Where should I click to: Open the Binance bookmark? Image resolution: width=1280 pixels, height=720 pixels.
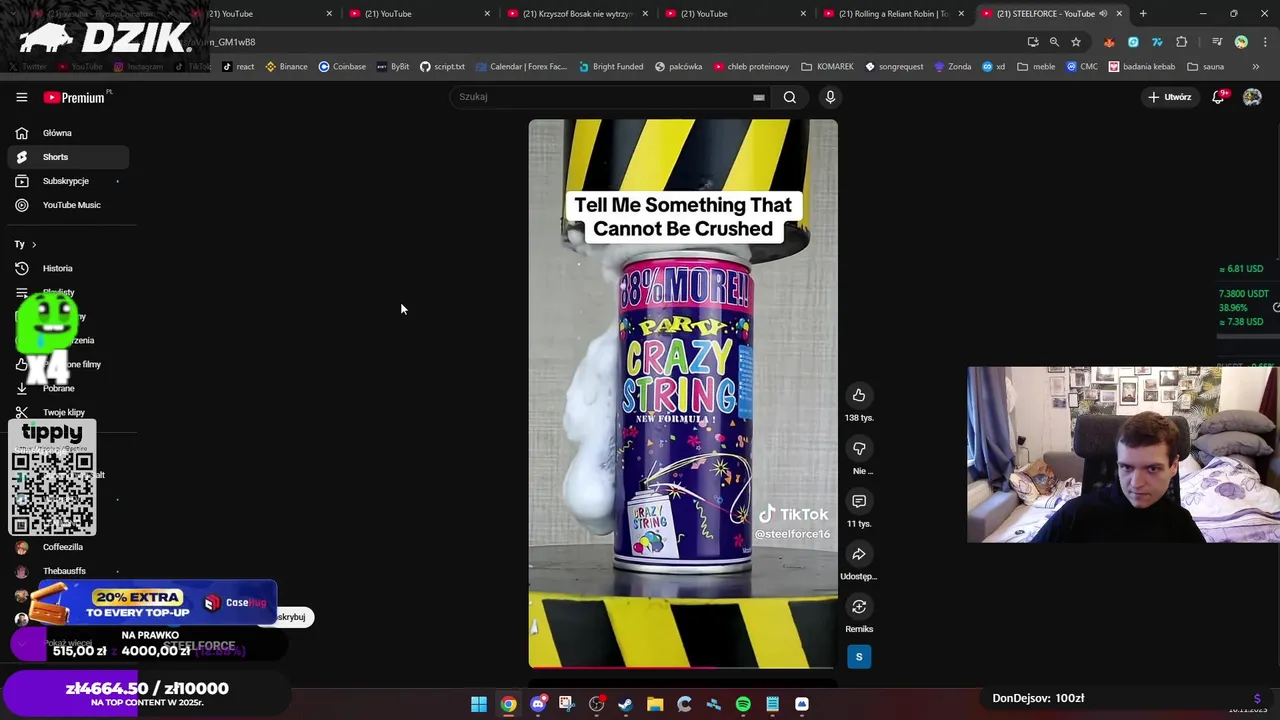[286, 67]
